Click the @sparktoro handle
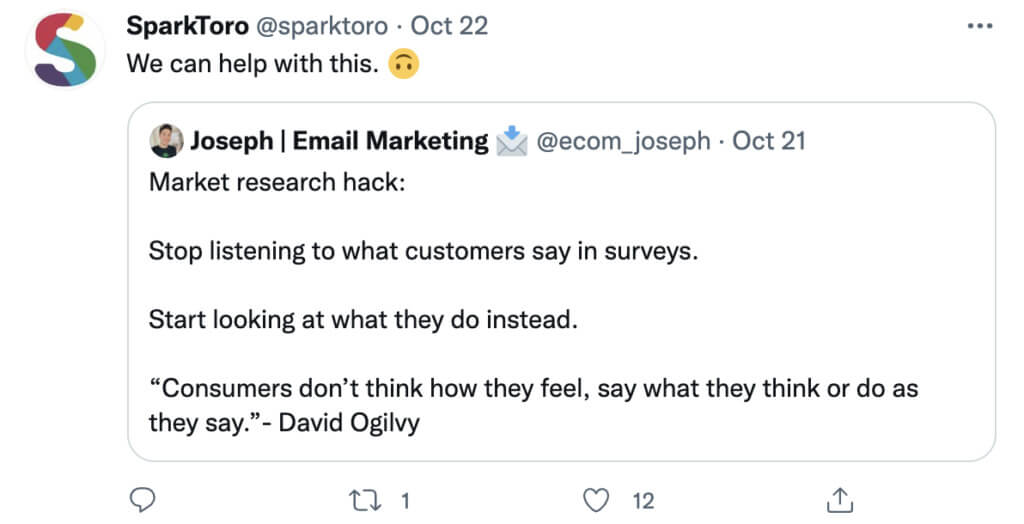Image resolution: width=1024 pixels, height=524 pixels. pyautogui.click(x=326, y=26)
